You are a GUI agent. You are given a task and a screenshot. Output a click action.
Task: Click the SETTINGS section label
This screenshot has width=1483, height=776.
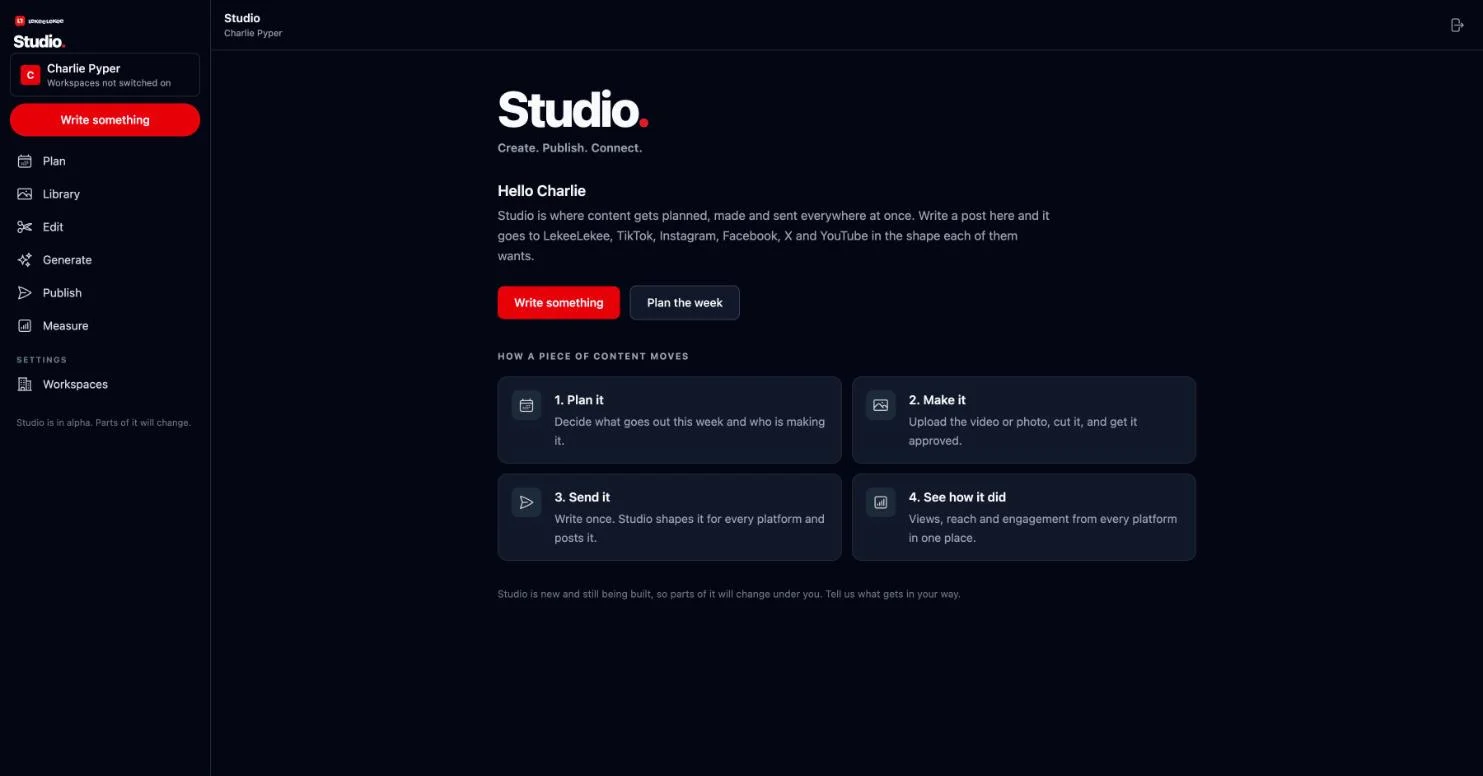pyautogui.click(x=42, y=360)
